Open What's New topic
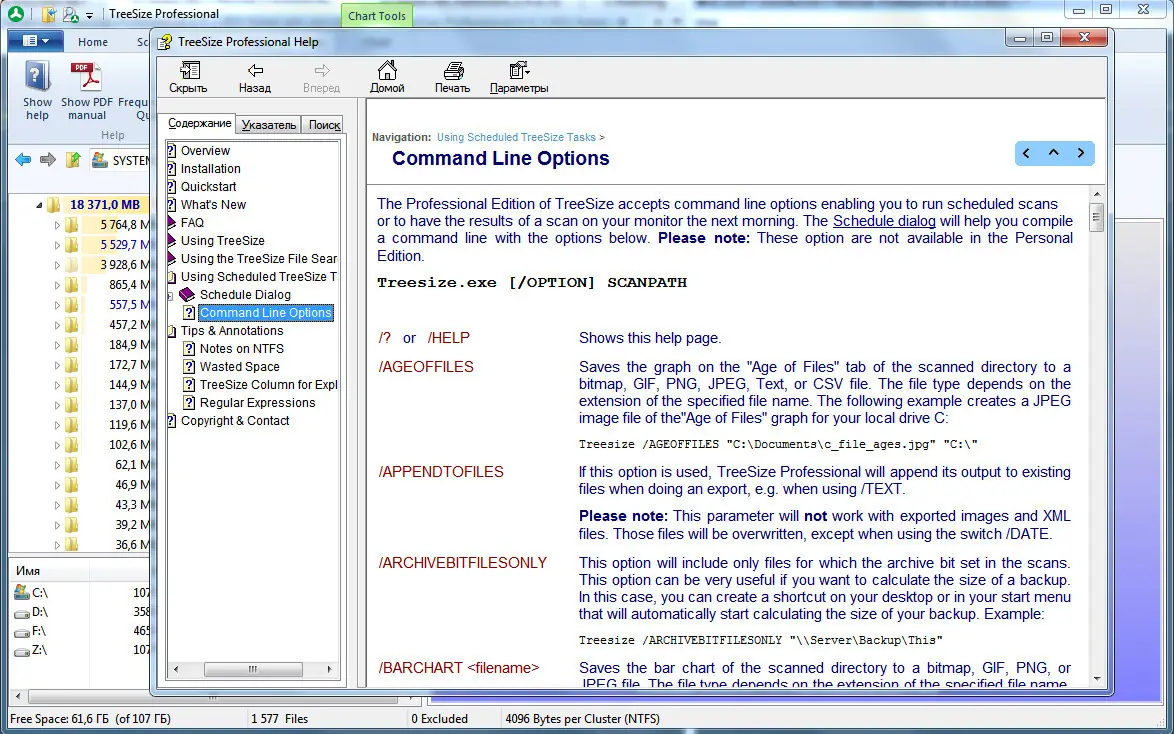The image size is (1174, 734). [213, 204]
